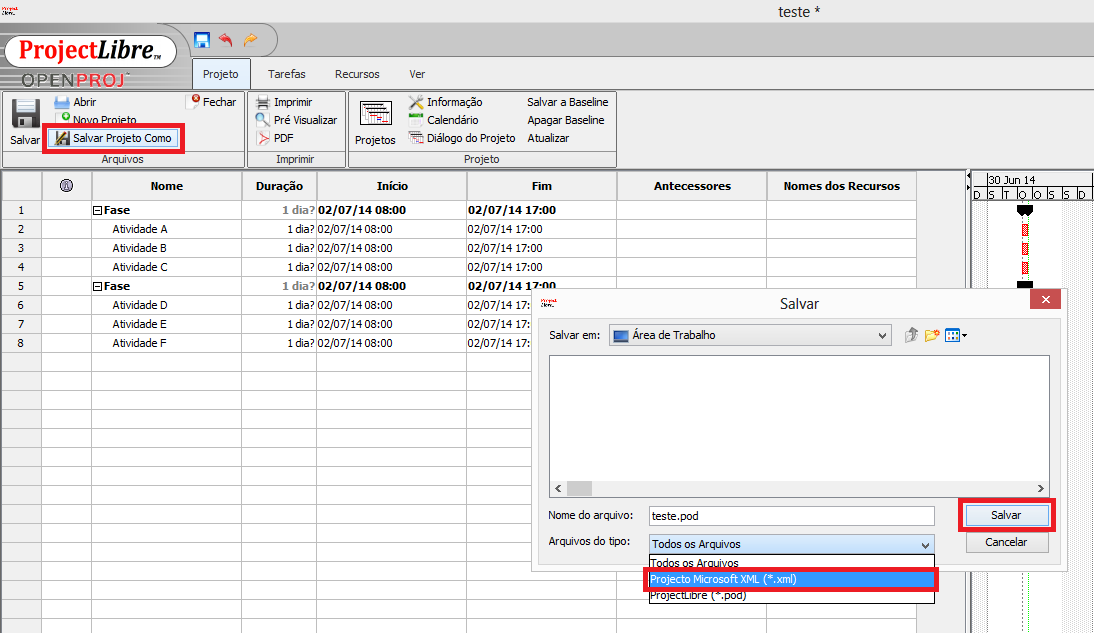Image resolution: width=1094 pixels, height=633 pixels.
Task: Click Duração cell of Atividade B
Action: [x=279, y=248]
